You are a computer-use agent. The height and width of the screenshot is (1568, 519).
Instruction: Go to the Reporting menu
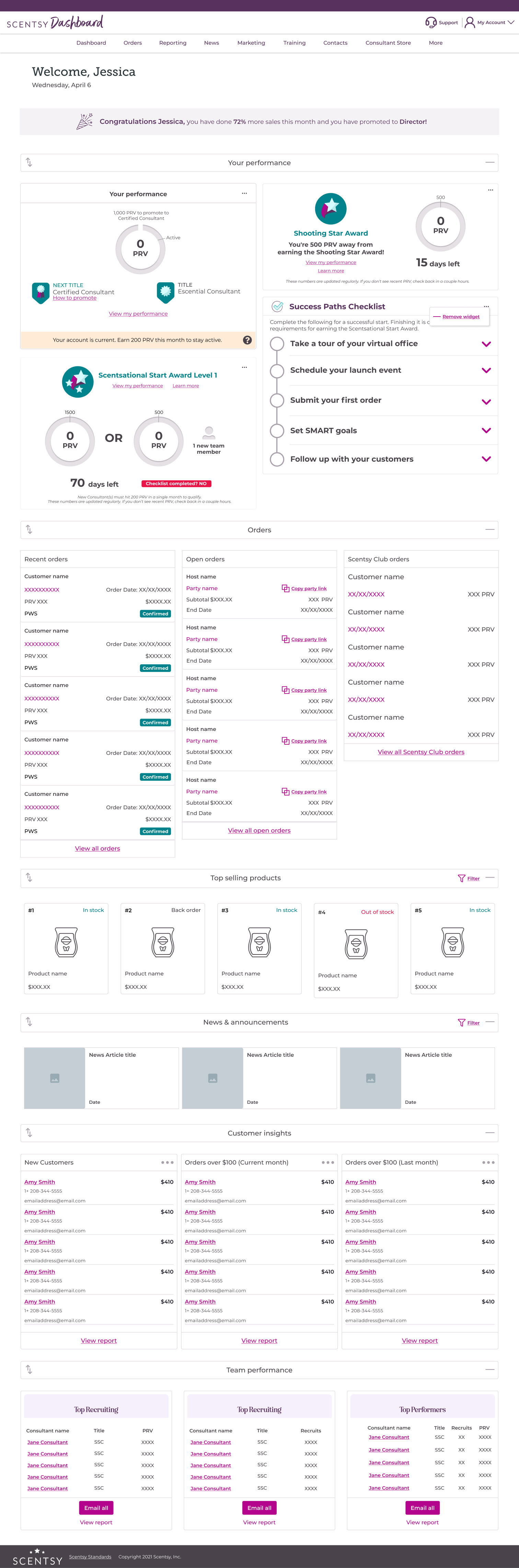point(173,43)
